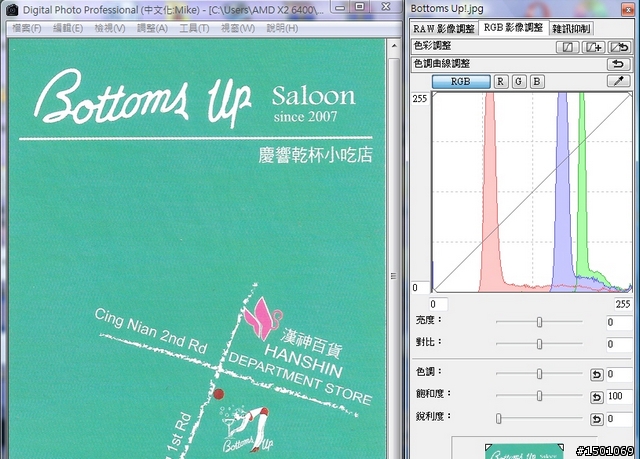Select the G channel button

point(519,82)
